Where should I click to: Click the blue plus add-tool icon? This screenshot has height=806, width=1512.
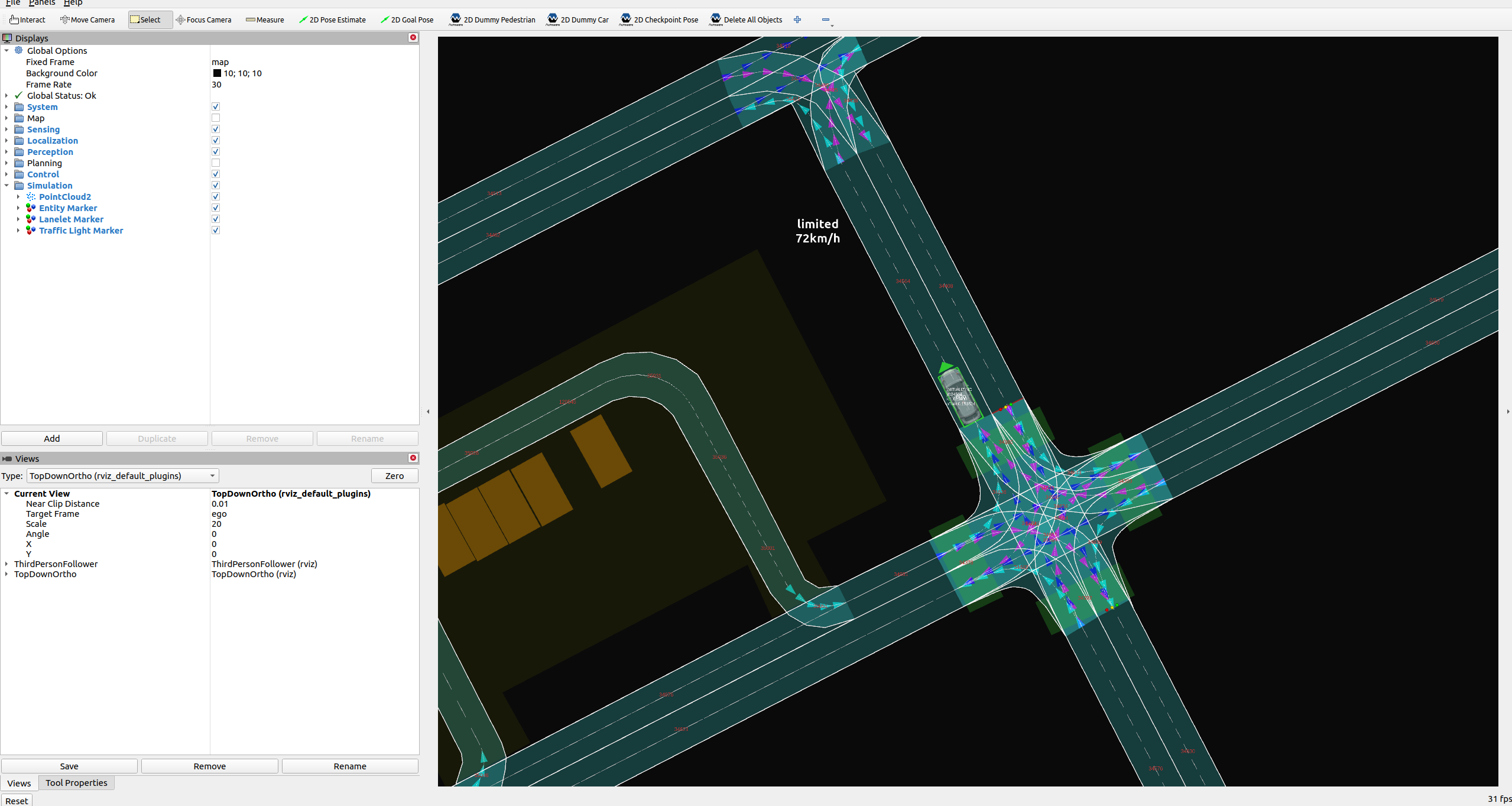(x=797, y=20)
